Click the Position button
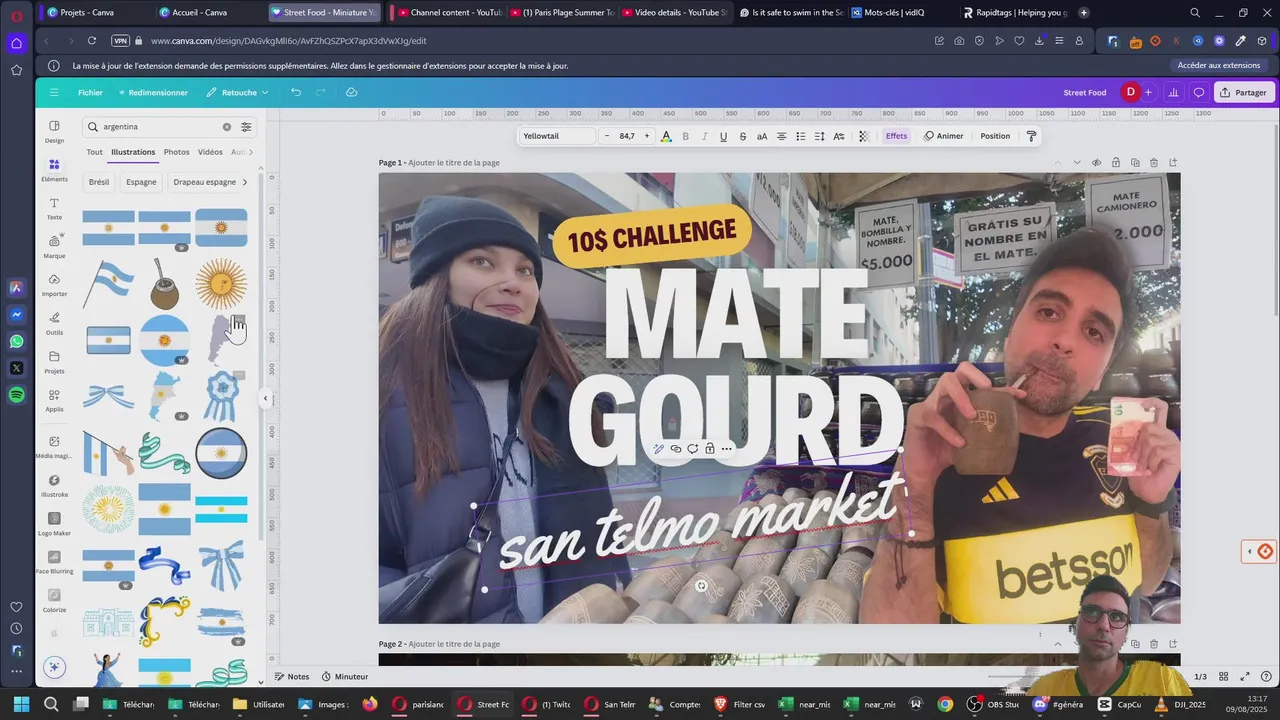Image resolution: width=1280 pixels, height=720 pixels. (x=995, y=136)
